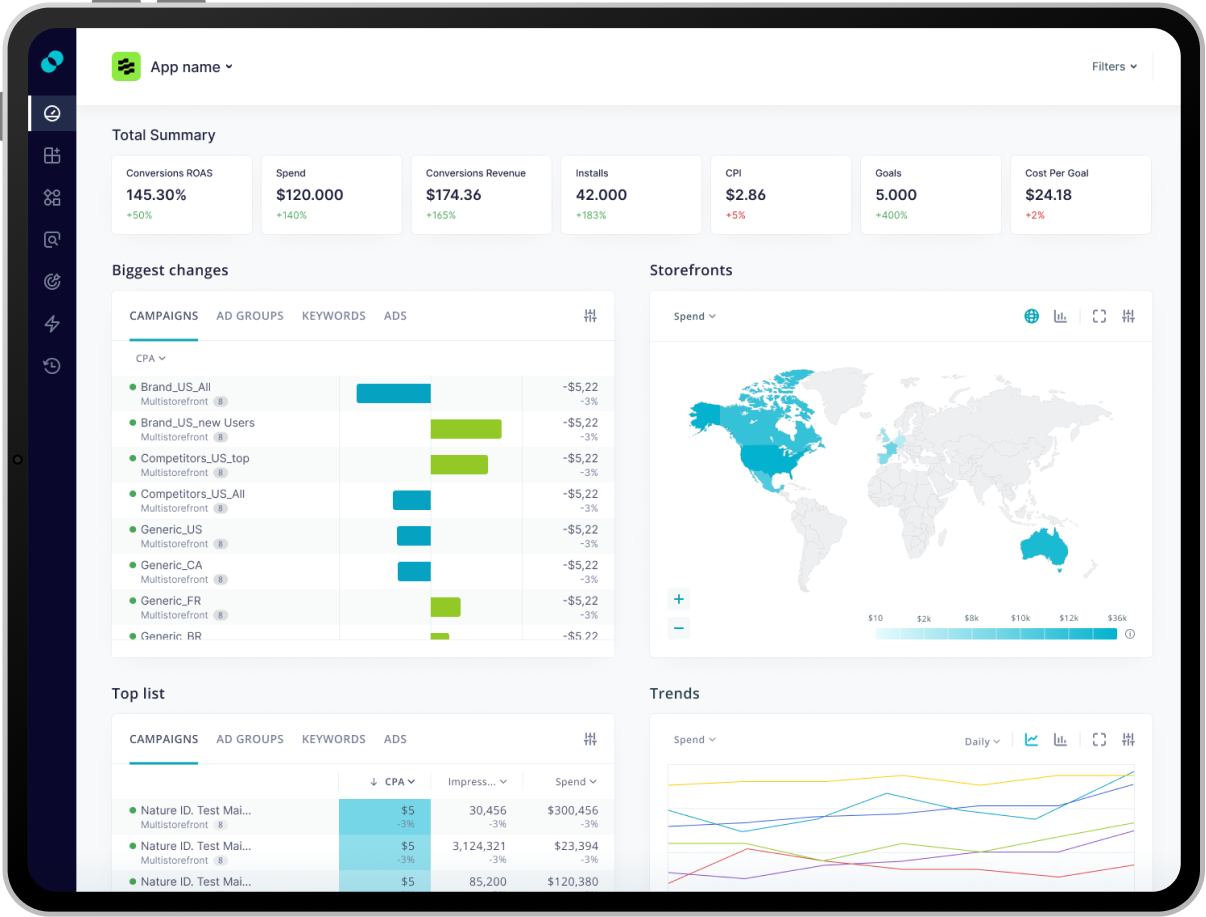
Task: Zoom in on the storefronts map
Action: tap(679, 599)
